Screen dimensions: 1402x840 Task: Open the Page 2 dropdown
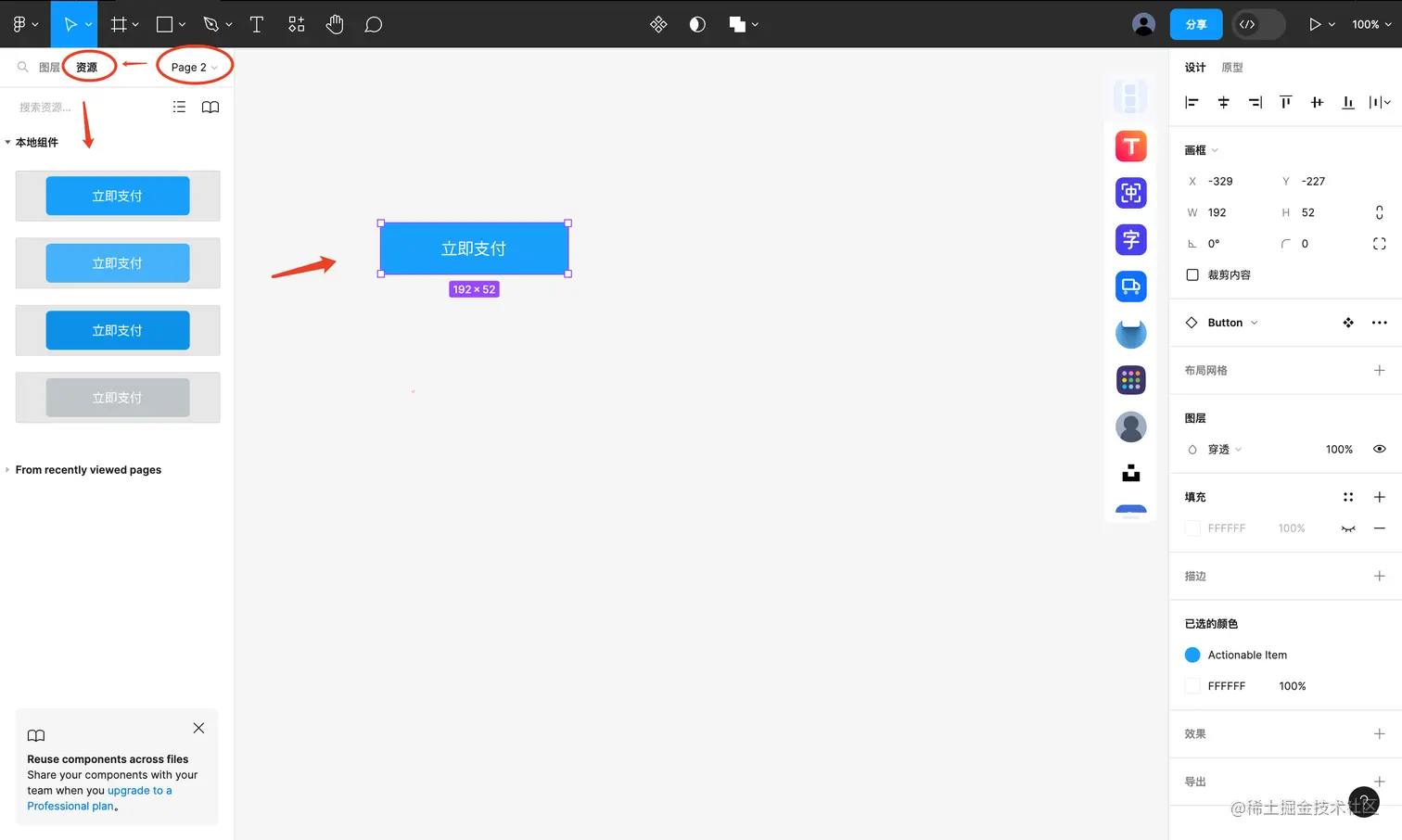(x=194, y=67)
